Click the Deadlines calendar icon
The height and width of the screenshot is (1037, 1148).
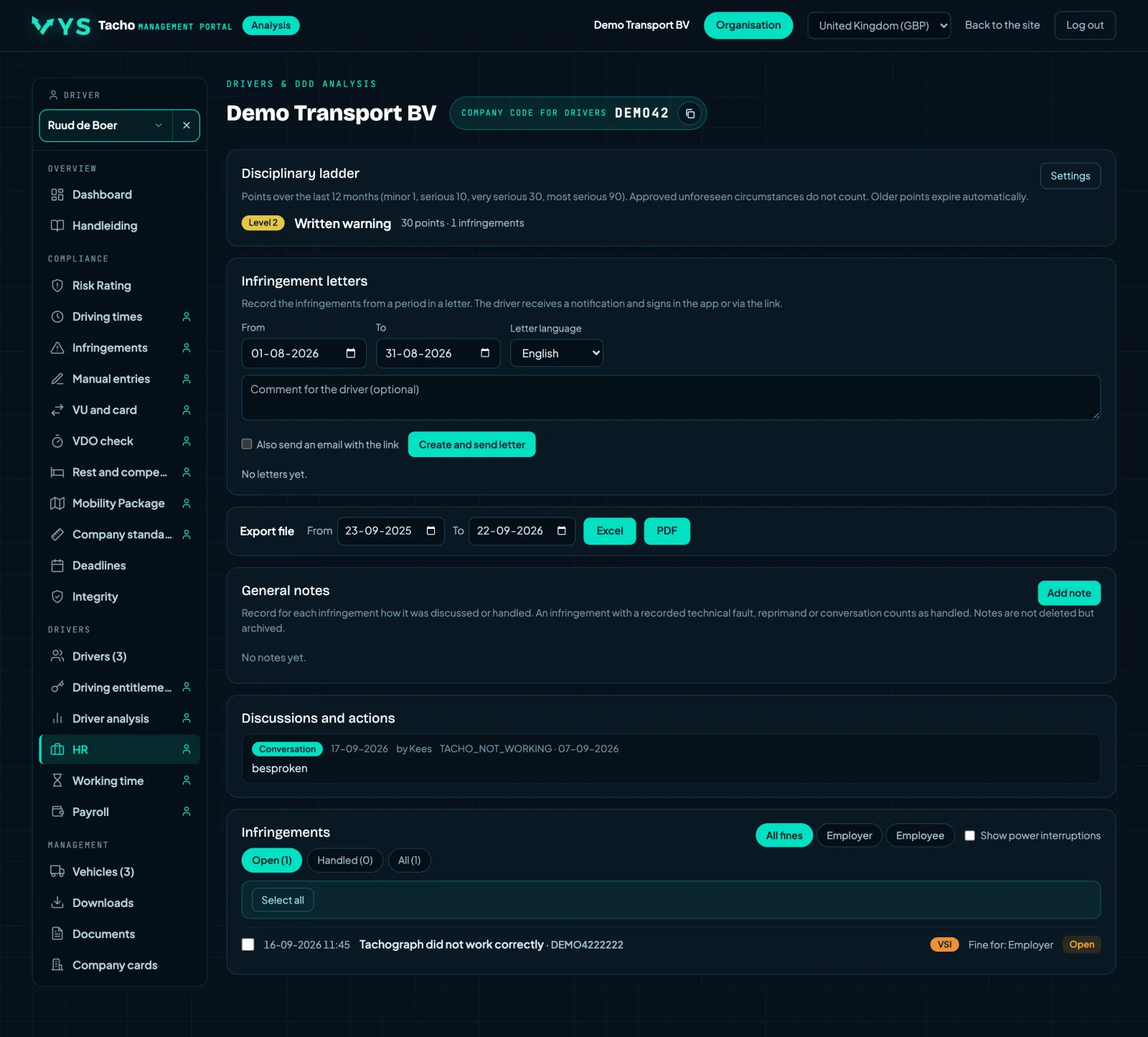(57, 566)
